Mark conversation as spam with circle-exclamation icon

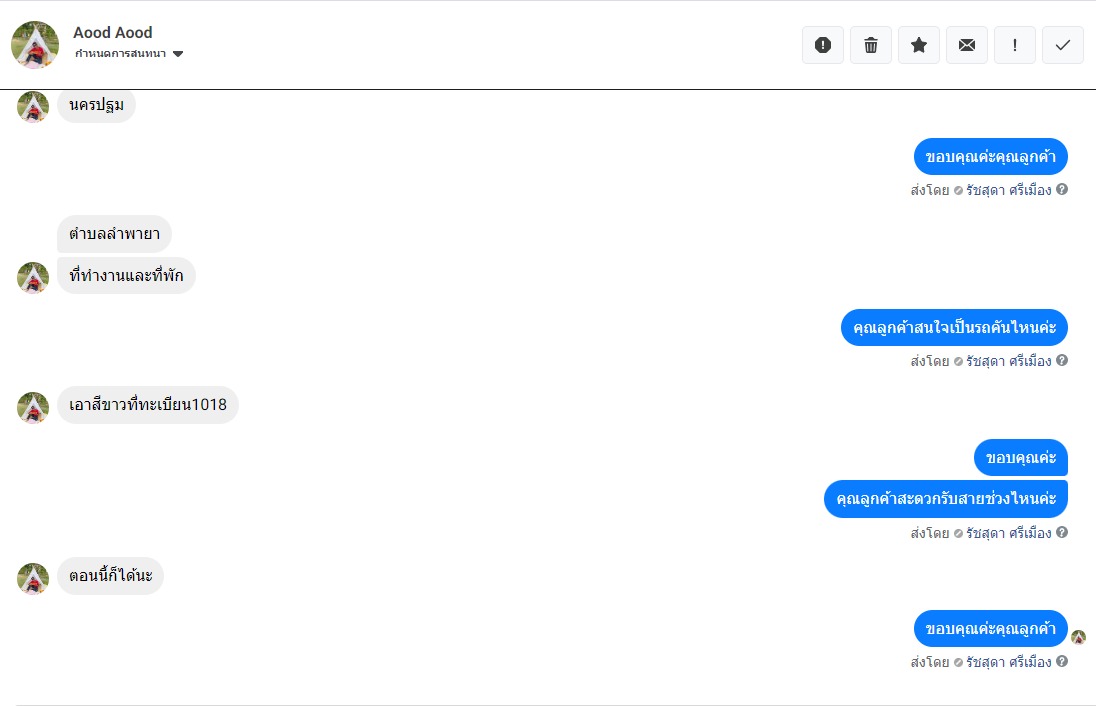(x=823, y=45)
